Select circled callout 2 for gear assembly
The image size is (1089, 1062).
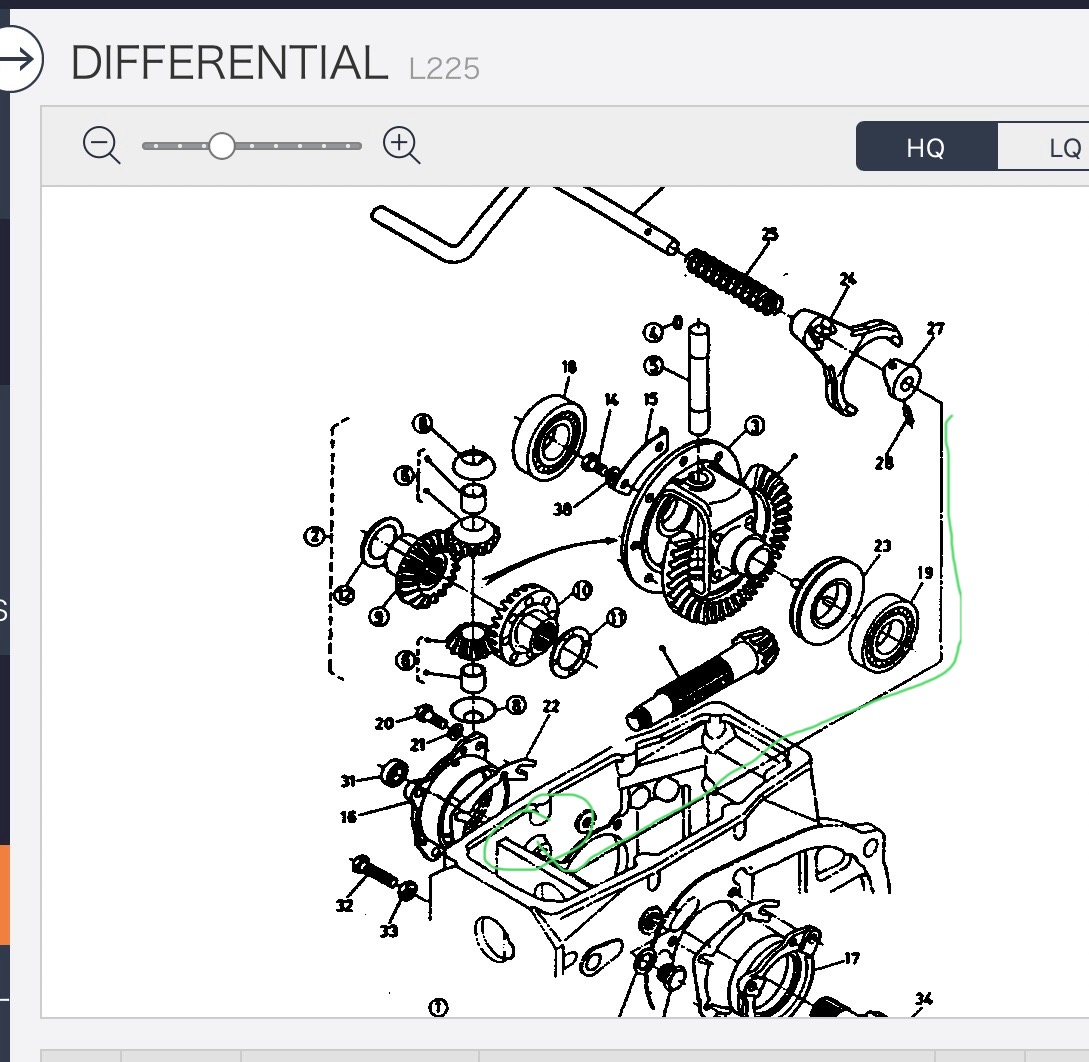(314, 537)
